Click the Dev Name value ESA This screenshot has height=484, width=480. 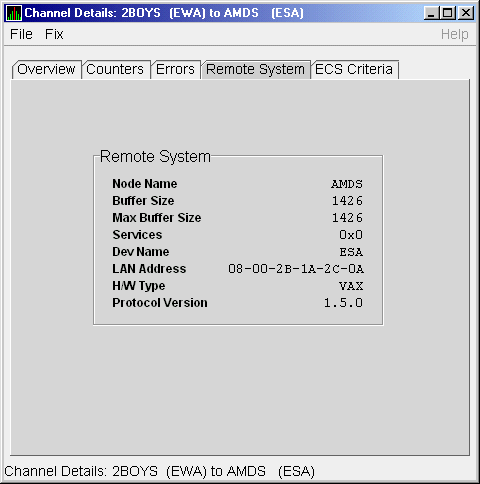[x=351, y=252]
